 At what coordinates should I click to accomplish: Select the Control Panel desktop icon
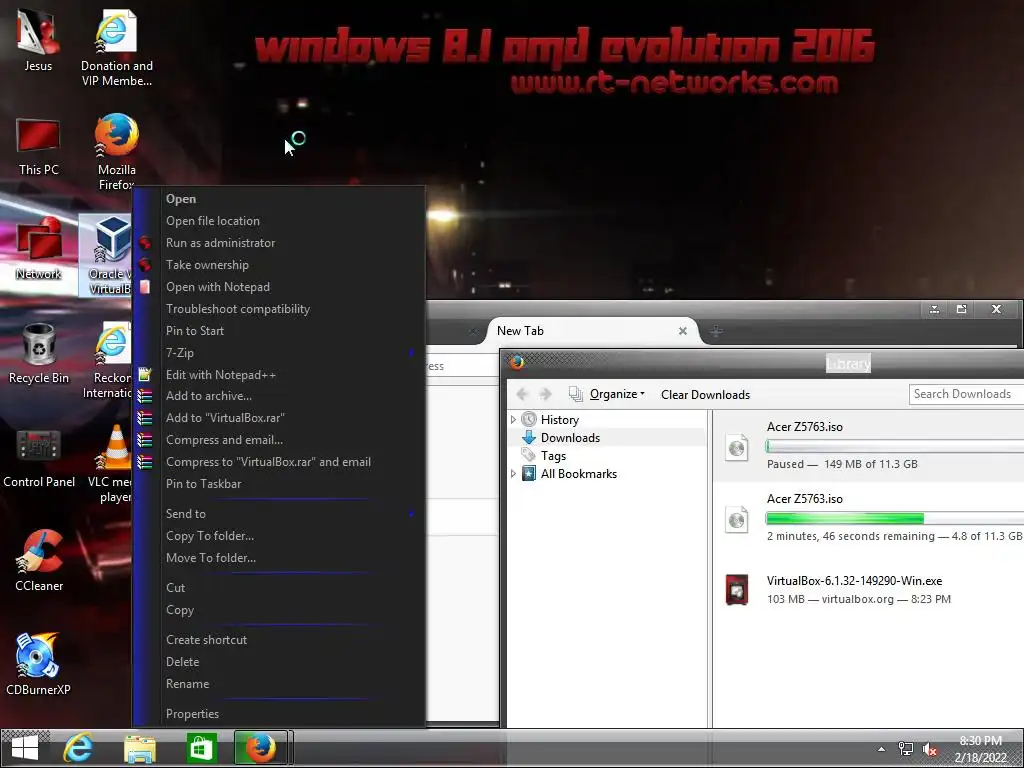tap(39, 458)
